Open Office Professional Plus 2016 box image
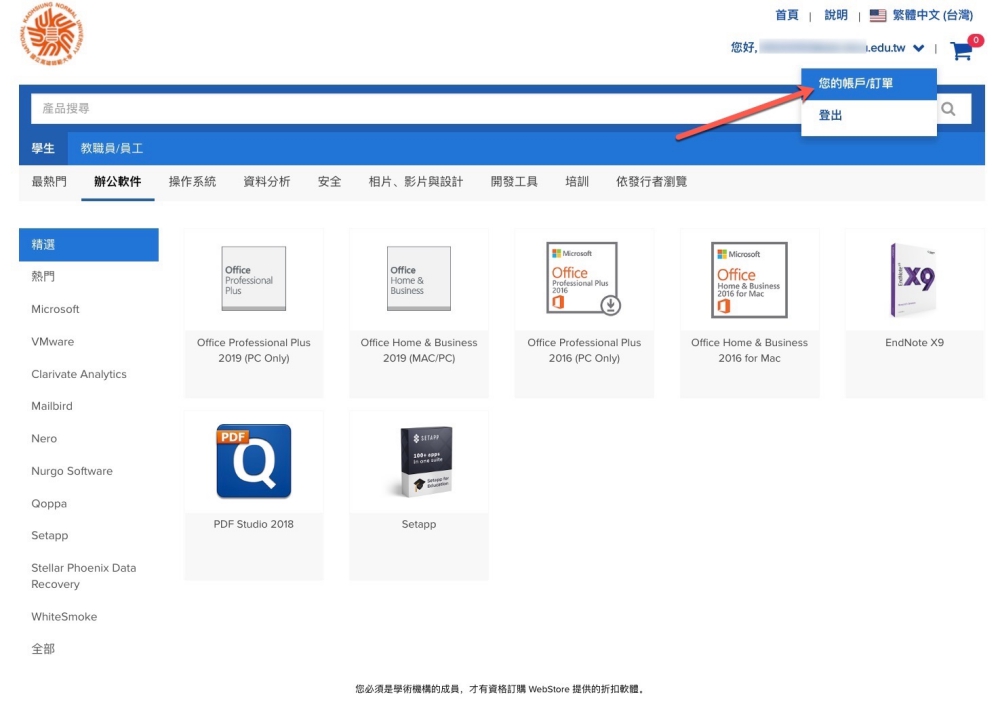This screenshot has width=1000, height=718. [584, 278]
